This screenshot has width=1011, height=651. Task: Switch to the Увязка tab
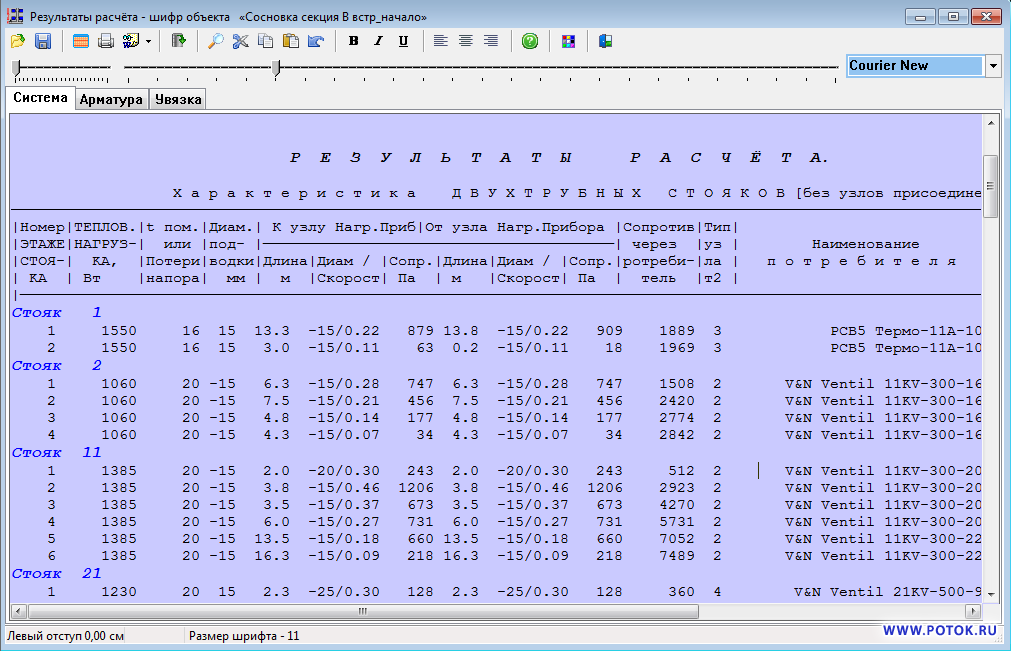pos(178,99)
